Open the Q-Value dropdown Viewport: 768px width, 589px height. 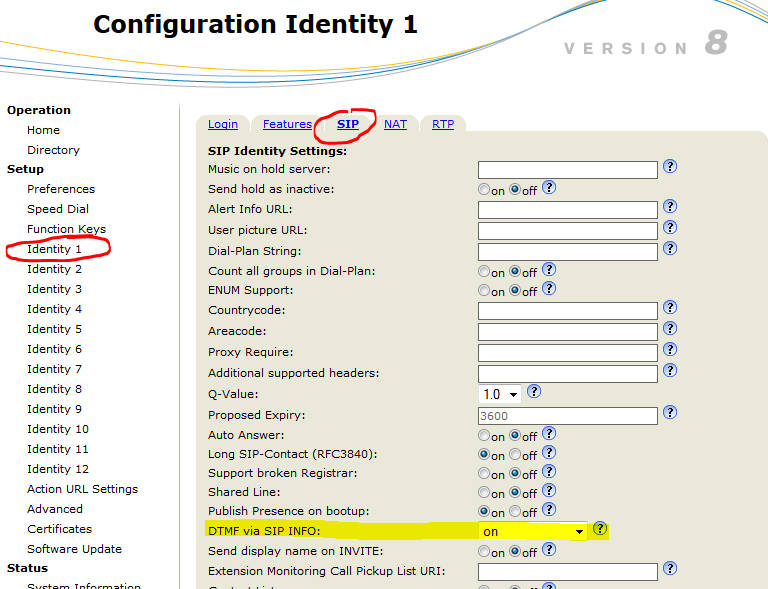pyautogui.click(x=500, y=394)
